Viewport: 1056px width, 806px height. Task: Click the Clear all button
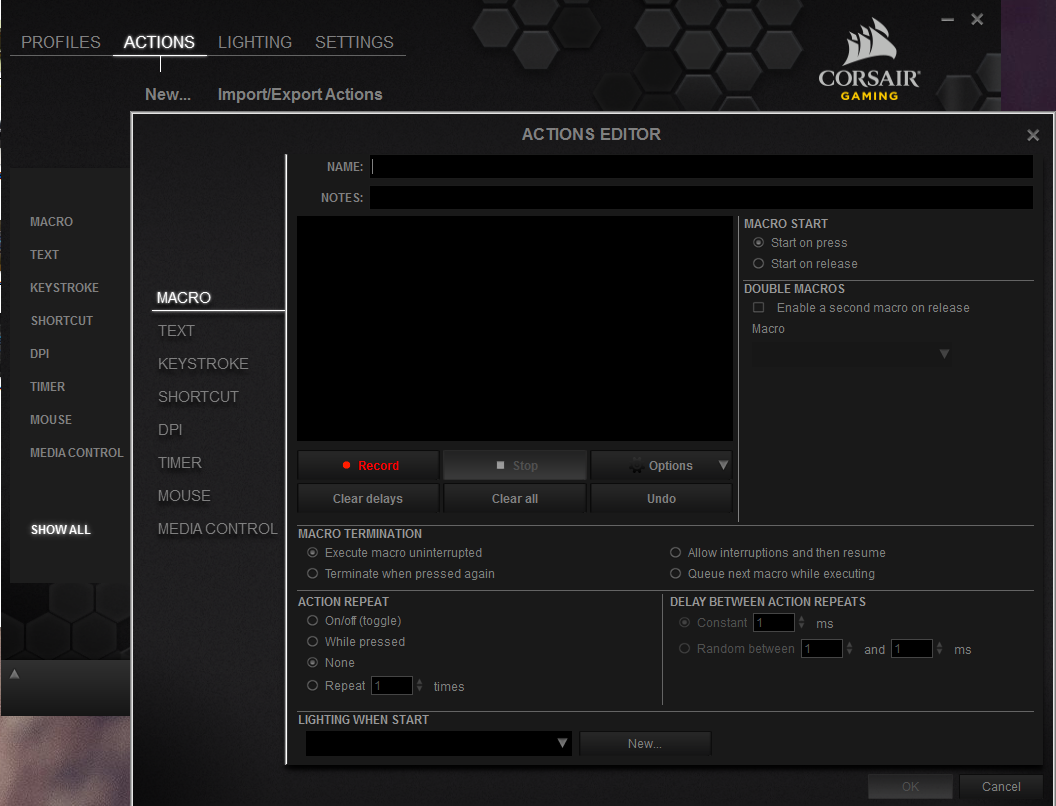point(515,498)
